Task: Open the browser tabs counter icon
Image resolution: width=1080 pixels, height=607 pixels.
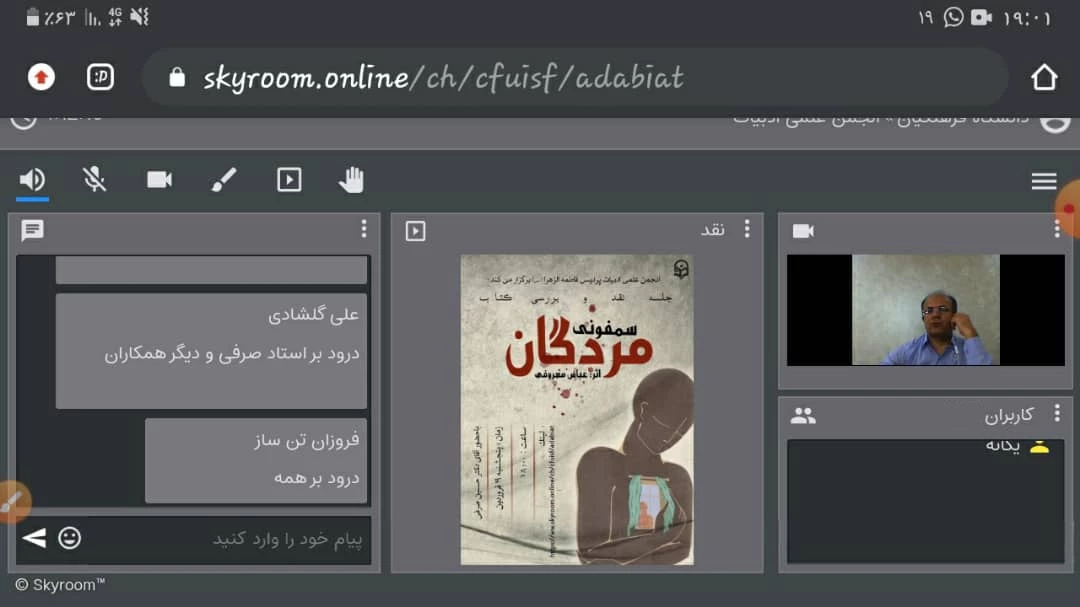Action: click(100, 77)
